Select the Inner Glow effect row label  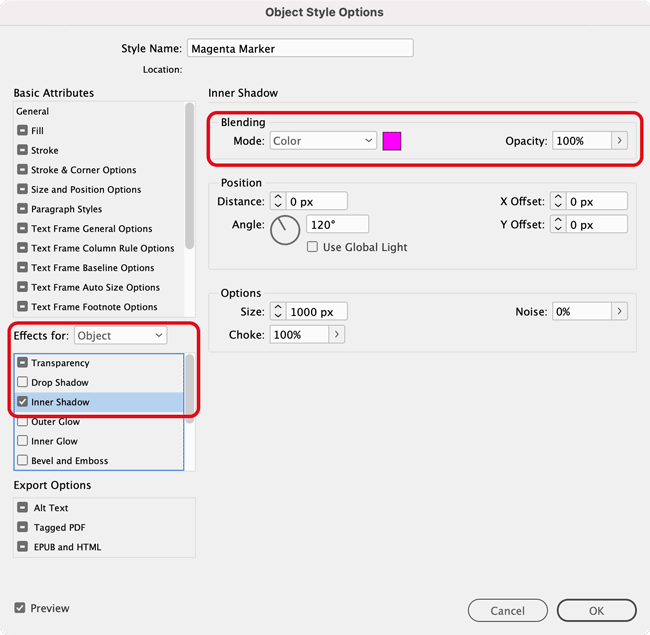tap(54, 441)
